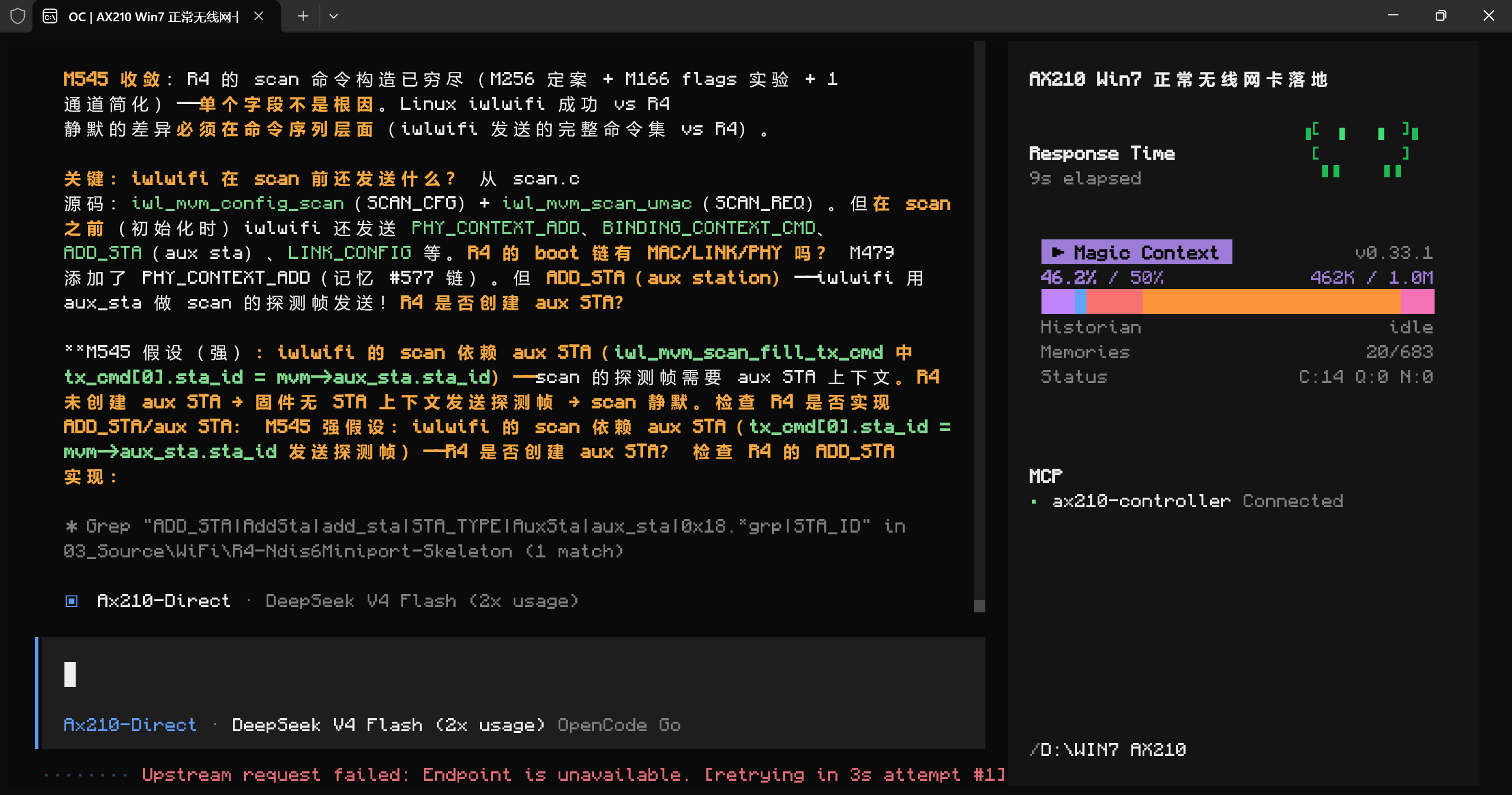Image resolution: width=1512 pixels, height=795 pixels.
Task: Click the play arrow in Magic Context
Action: (1058, 252)
